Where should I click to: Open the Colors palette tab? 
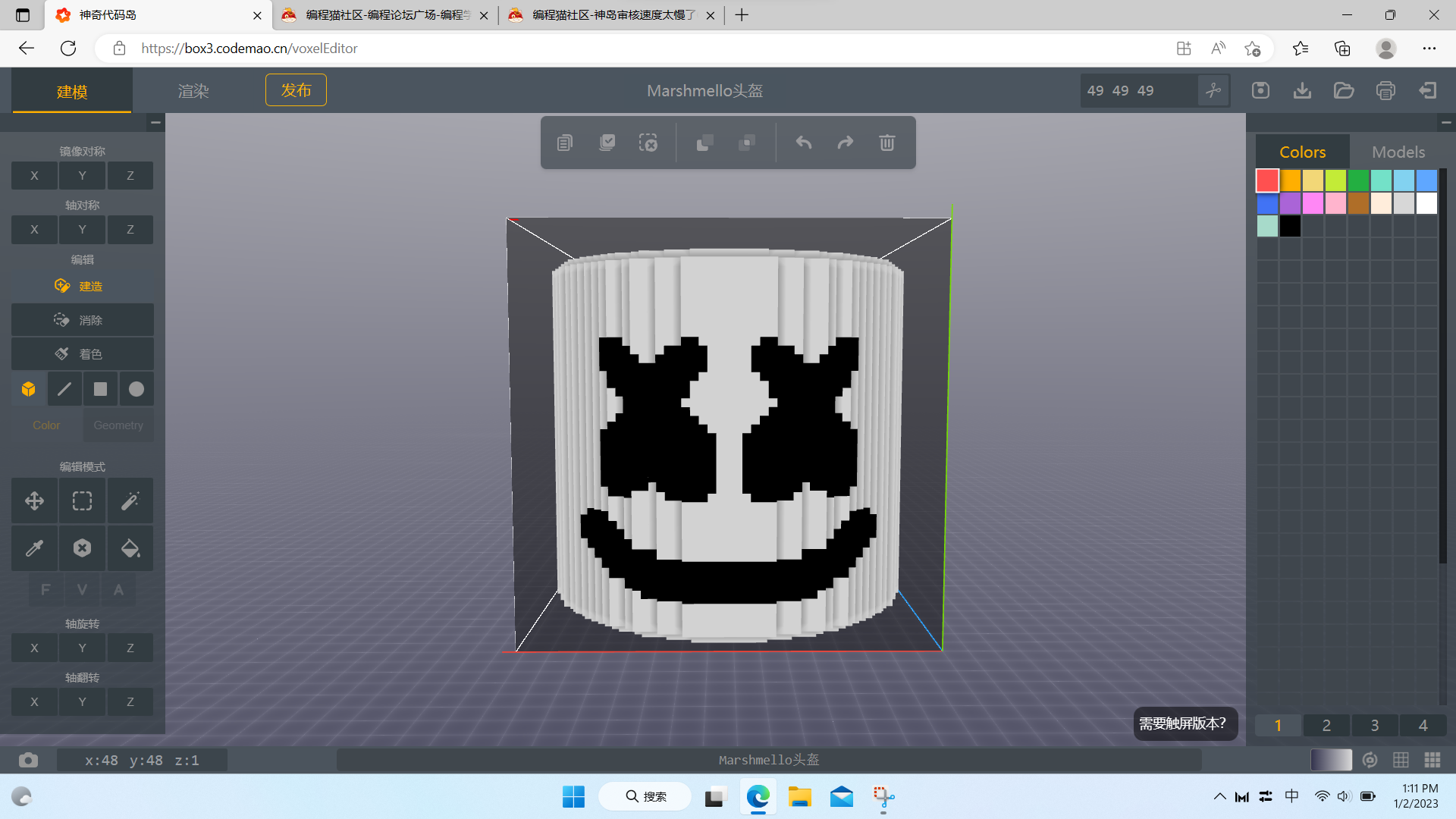pos(1302,152)
